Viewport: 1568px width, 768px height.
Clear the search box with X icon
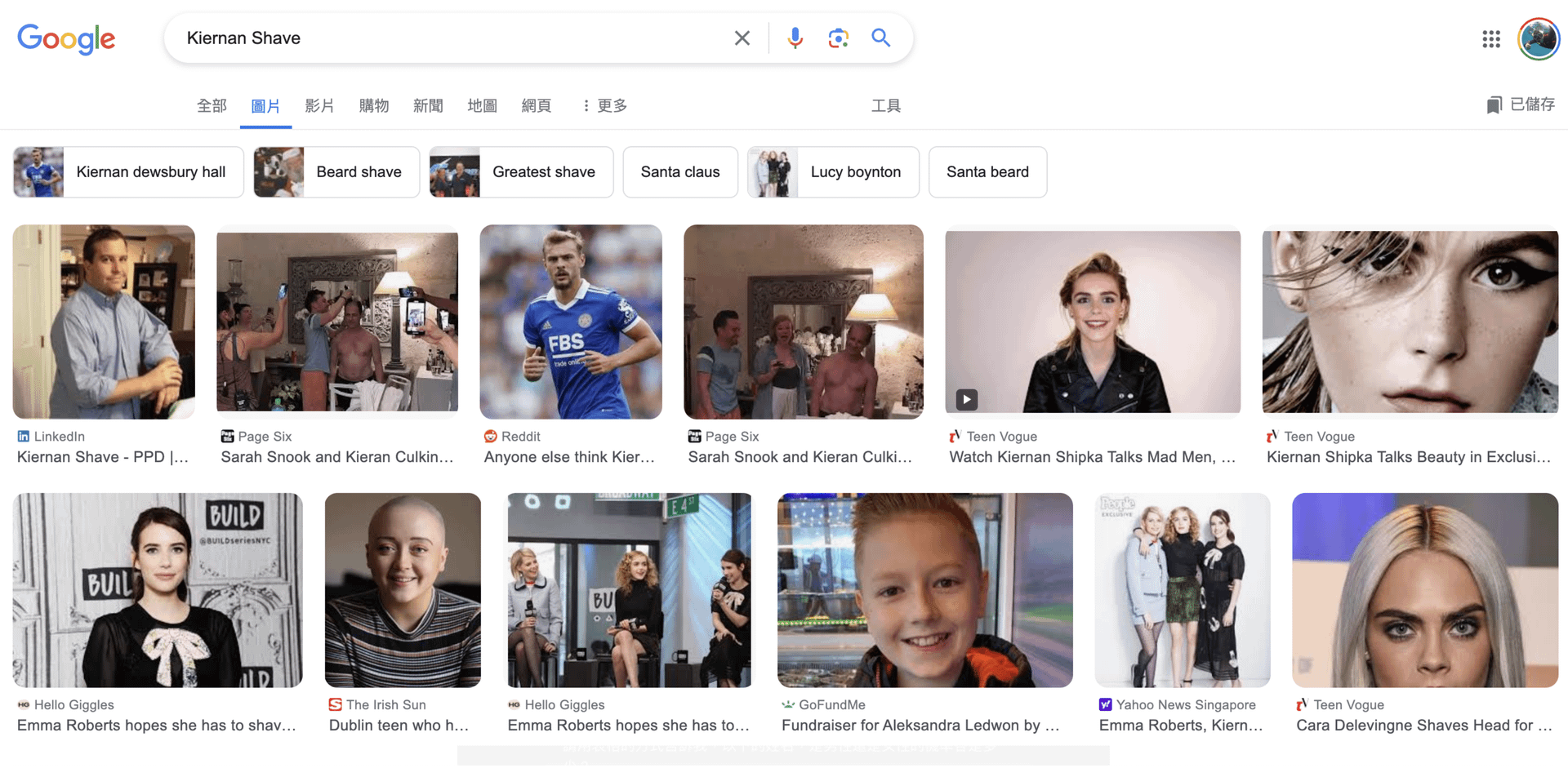click(x=742, y=38)
